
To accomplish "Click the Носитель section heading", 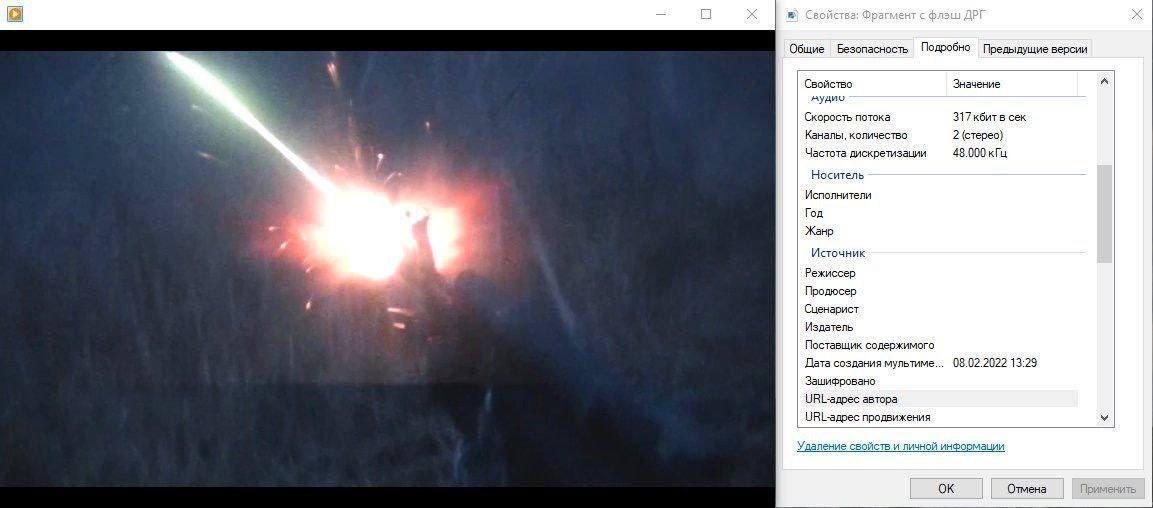I will pos(838,175).
